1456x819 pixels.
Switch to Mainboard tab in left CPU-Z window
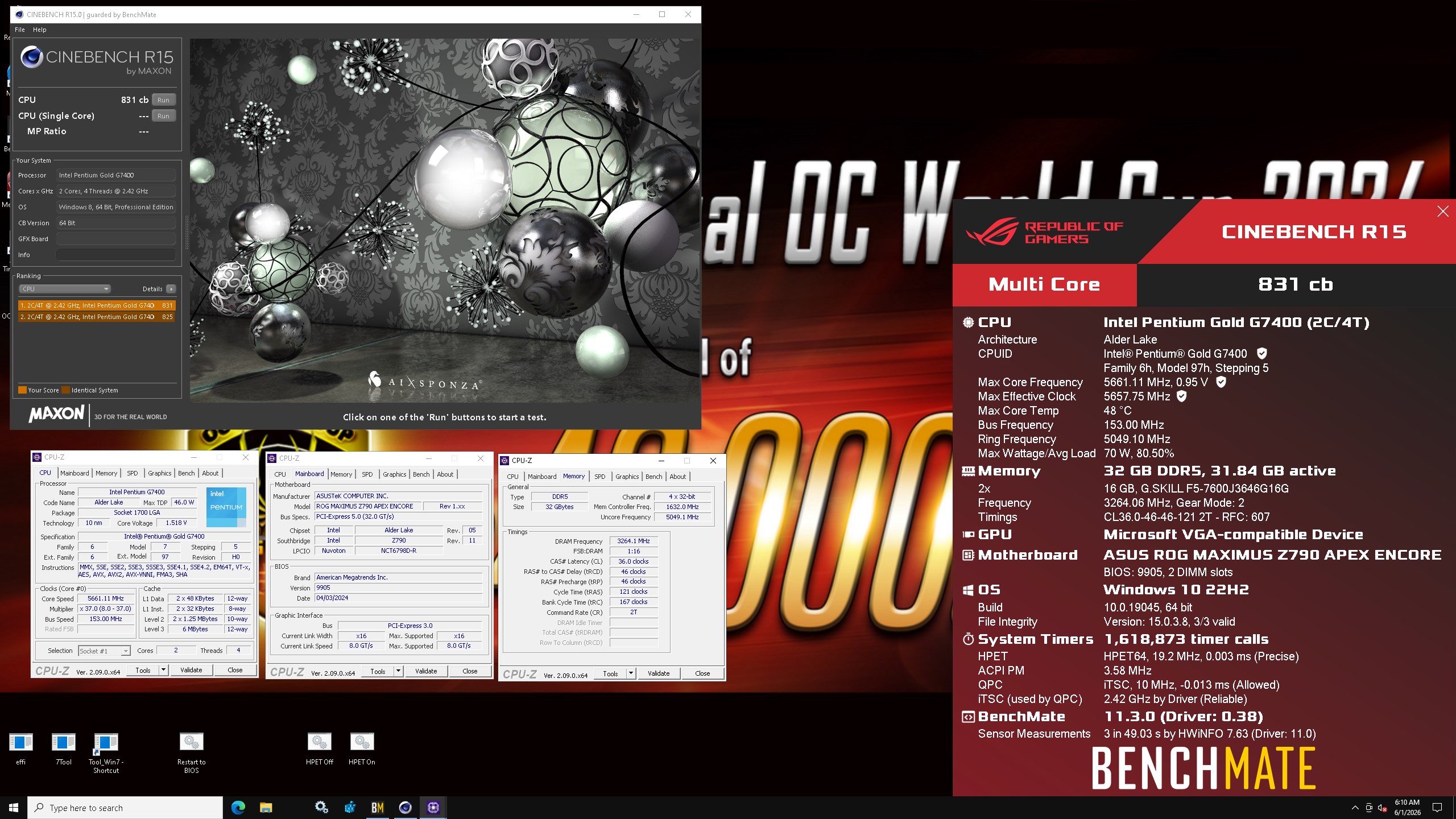click(75, 473)
